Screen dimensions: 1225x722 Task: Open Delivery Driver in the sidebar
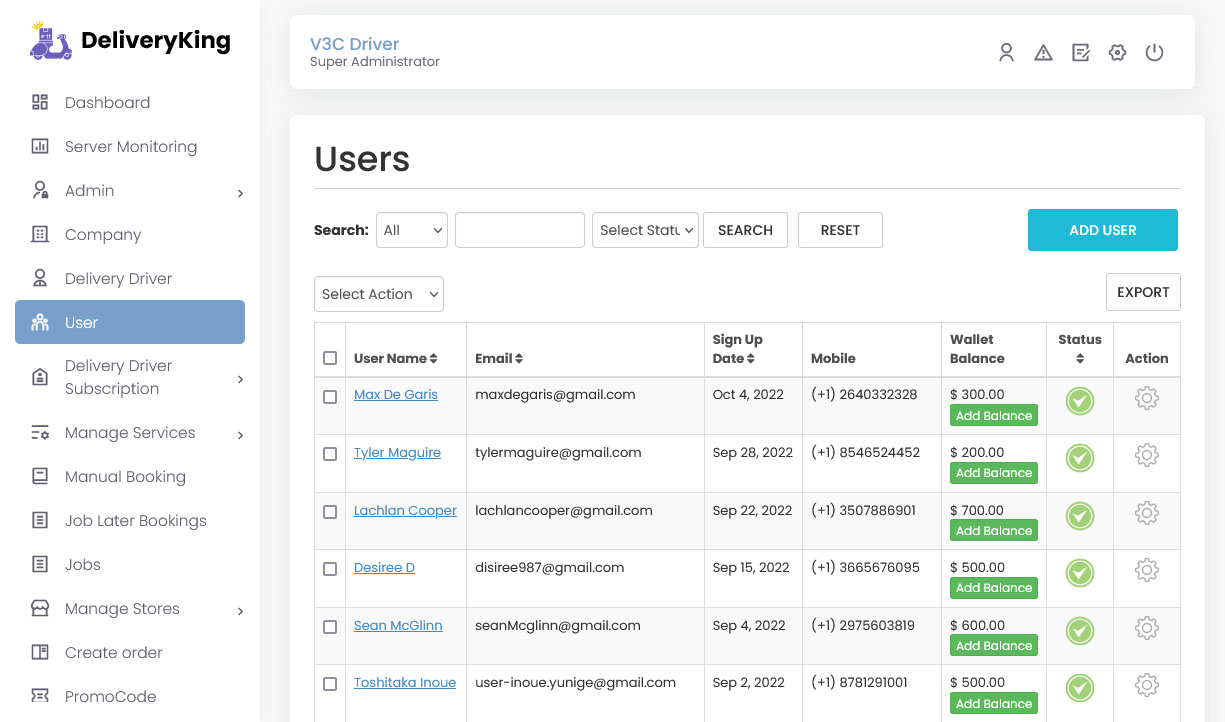point(118,278)
